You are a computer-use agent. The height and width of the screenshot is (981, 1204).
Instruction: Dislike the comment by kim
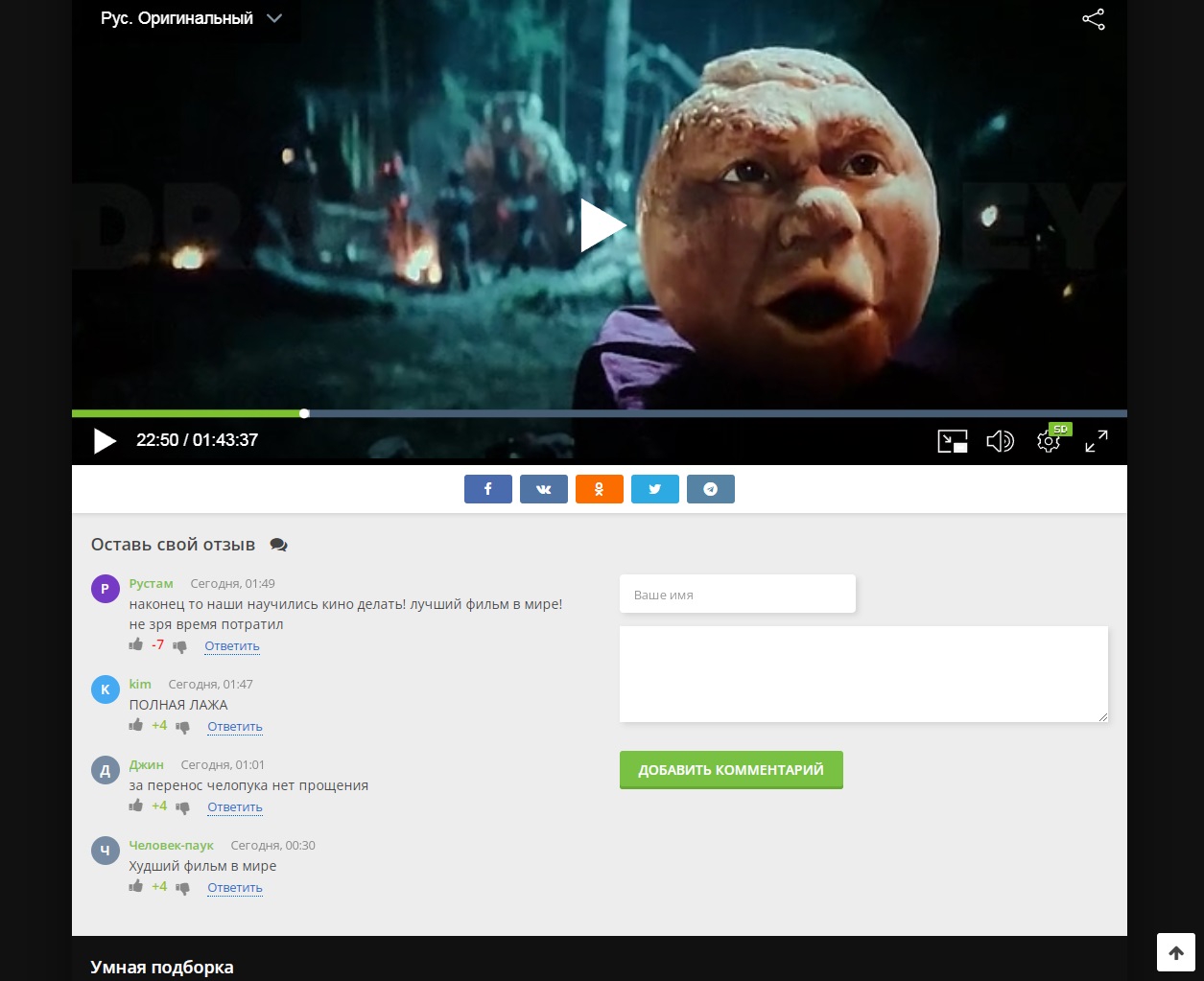pos(182,727)
